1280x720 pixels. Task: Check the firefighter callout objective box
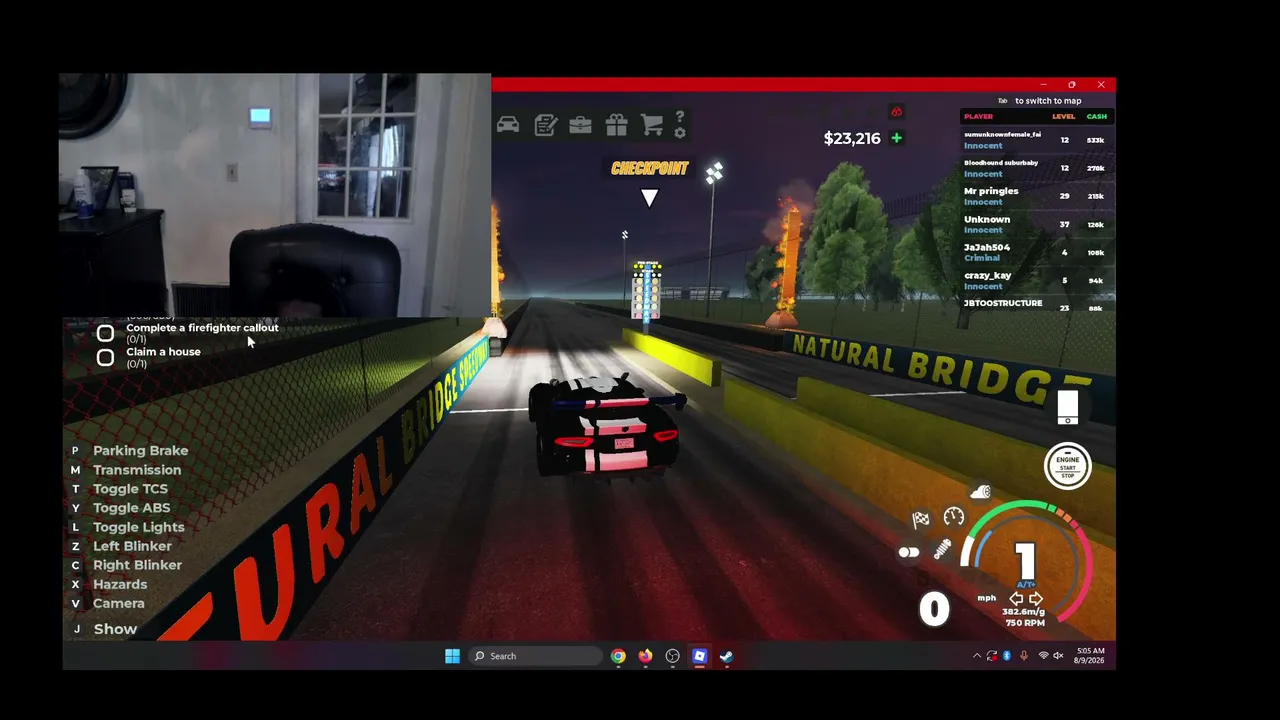[x=105, y=333]
